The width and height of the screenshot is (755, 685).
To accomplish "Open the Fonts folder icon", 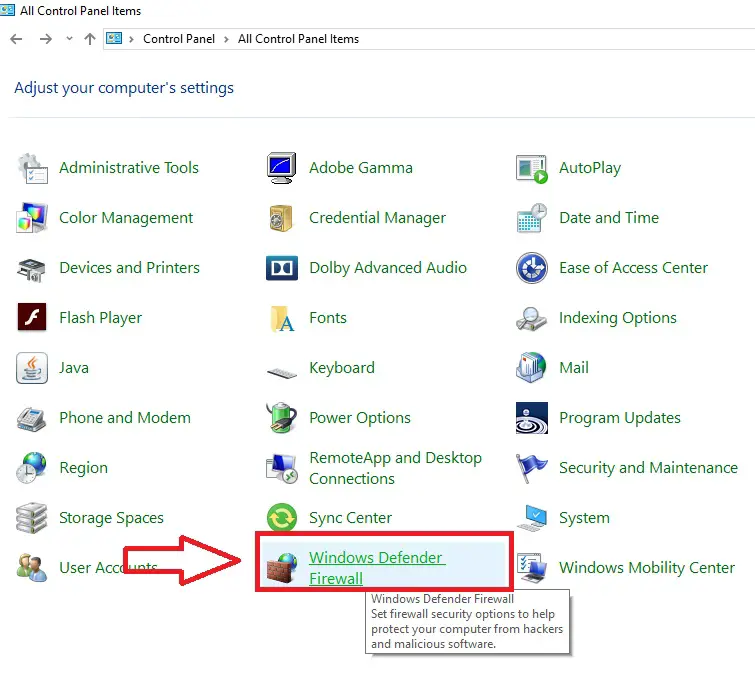I will (282, 318).
